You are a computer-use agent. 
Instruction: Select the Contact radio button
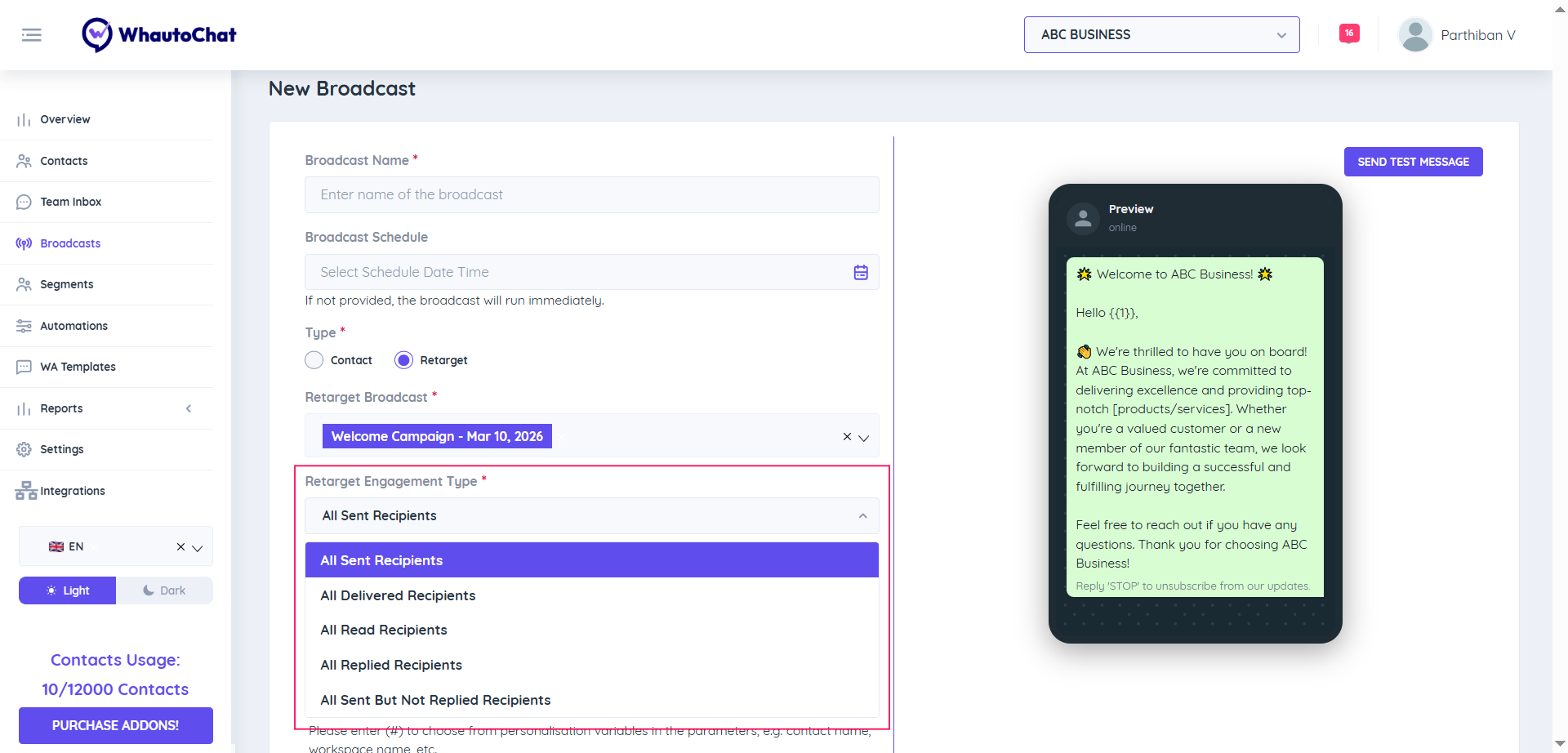pos(314,360)
